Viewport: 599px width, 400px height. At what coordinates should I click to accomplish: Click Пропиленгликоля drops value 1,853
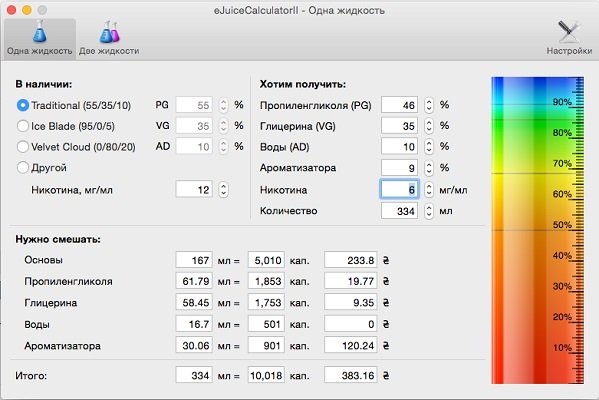tap(266, 281)
